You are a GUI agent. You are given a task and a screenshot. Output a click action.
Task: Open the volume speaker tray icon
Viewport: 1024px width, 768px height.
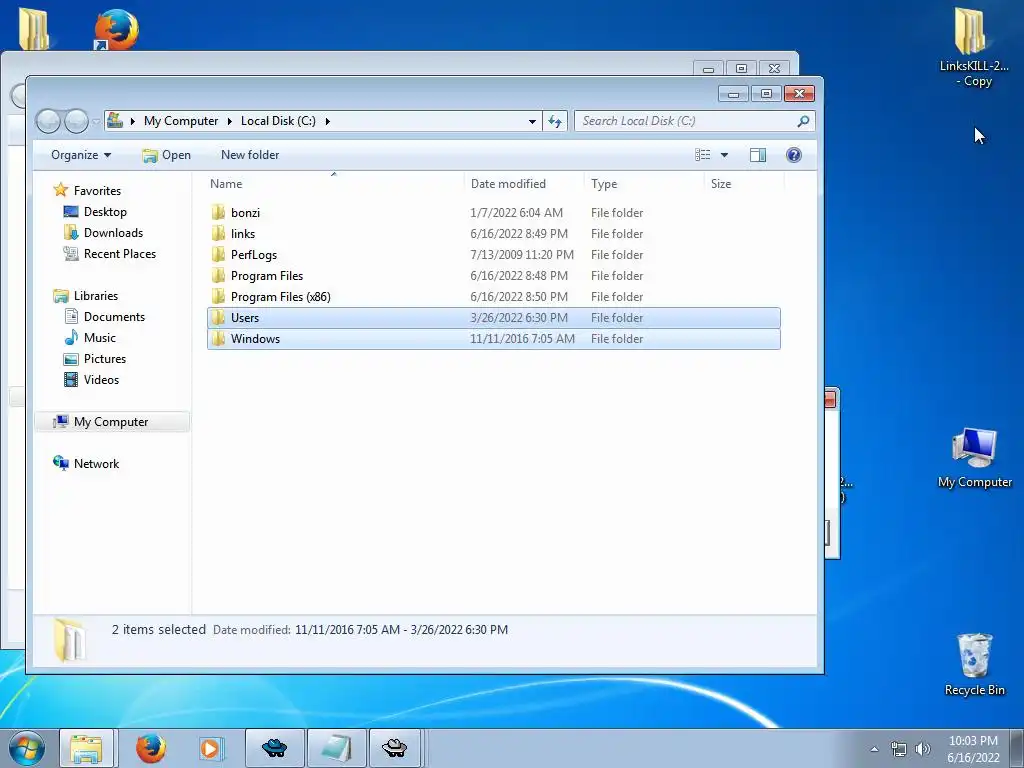click(923, 749)
